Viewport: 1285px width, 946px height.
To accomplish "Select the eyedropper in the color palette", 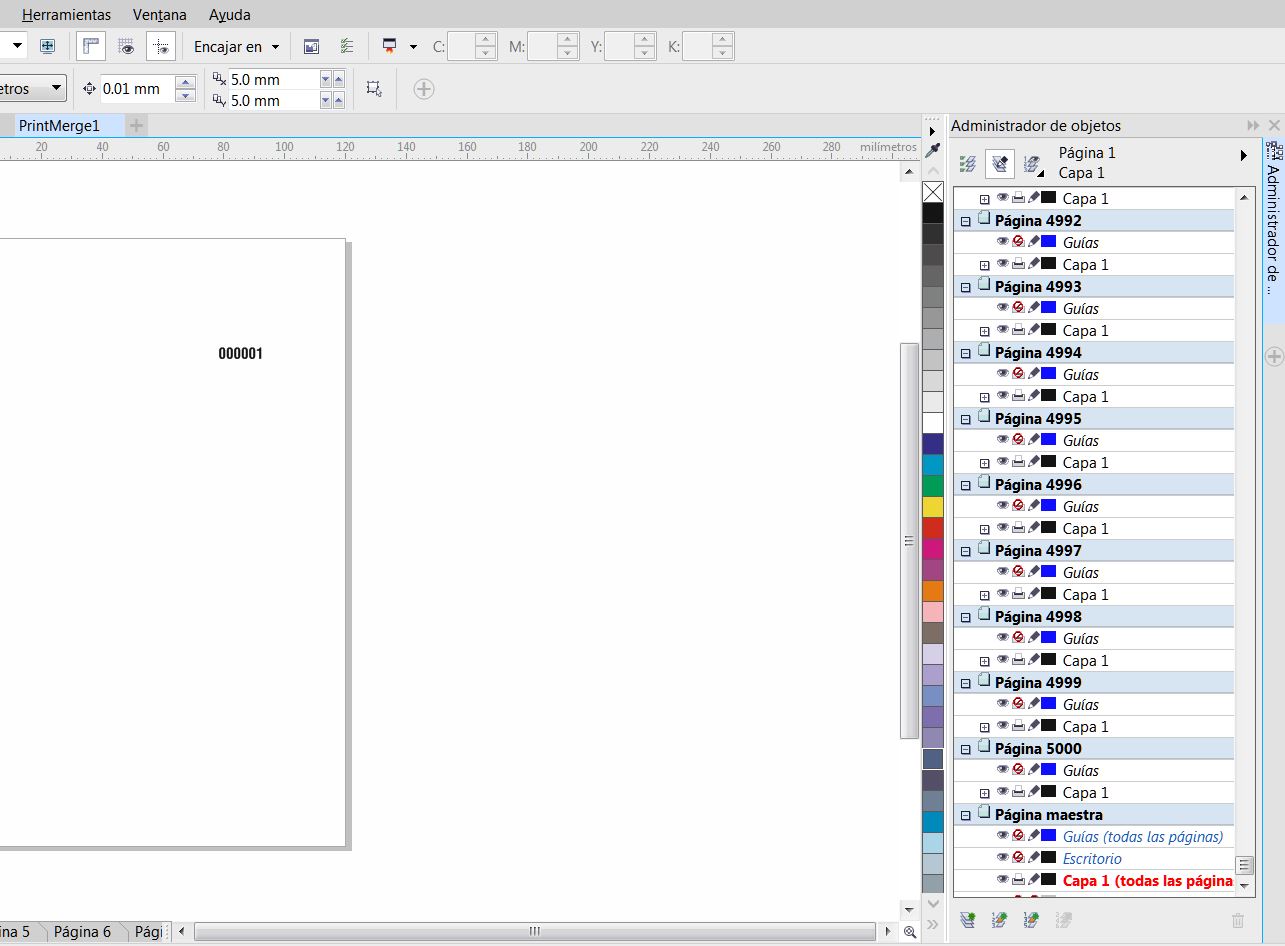I will [933, 151].
